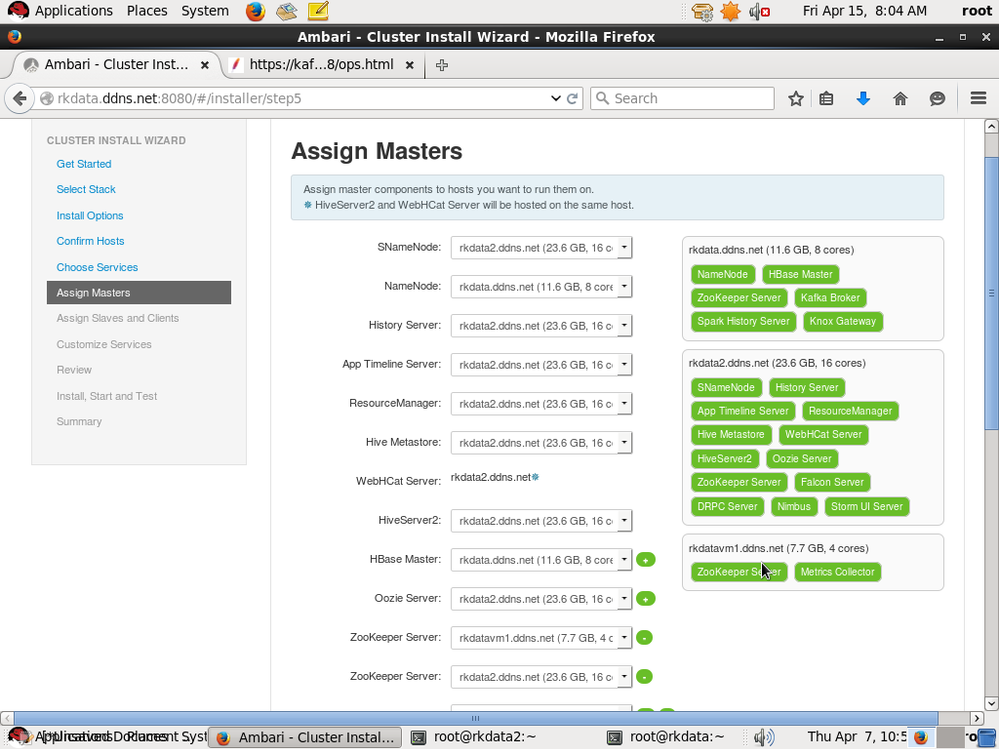Open the Applications menu in top panel

[x=73, y=11]
